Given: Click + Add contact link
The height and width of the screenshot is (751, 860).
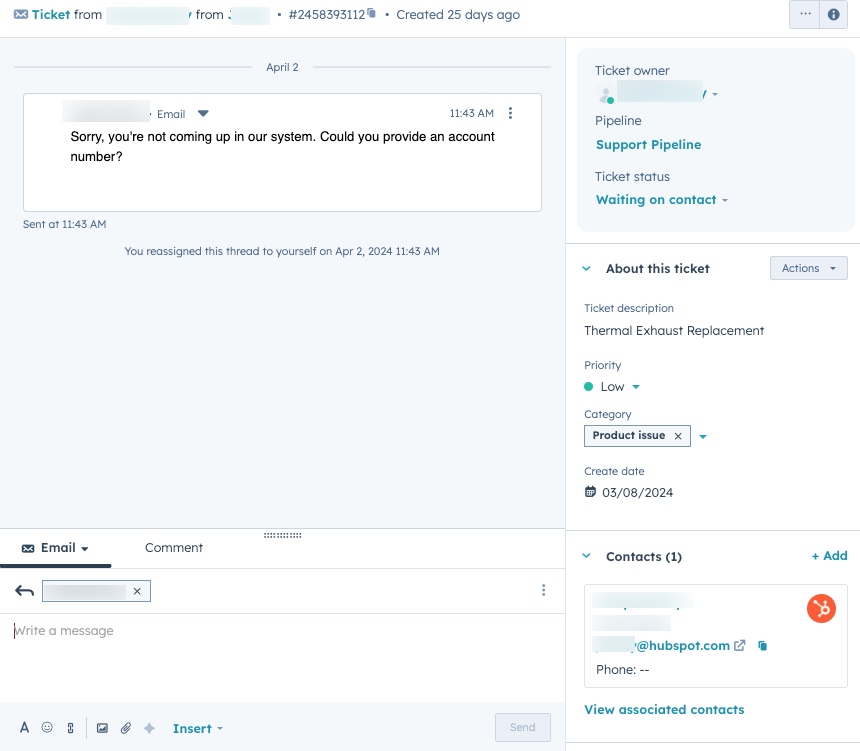Looking at the screenshot, I should pyautogui.click(x=829, y=556).
